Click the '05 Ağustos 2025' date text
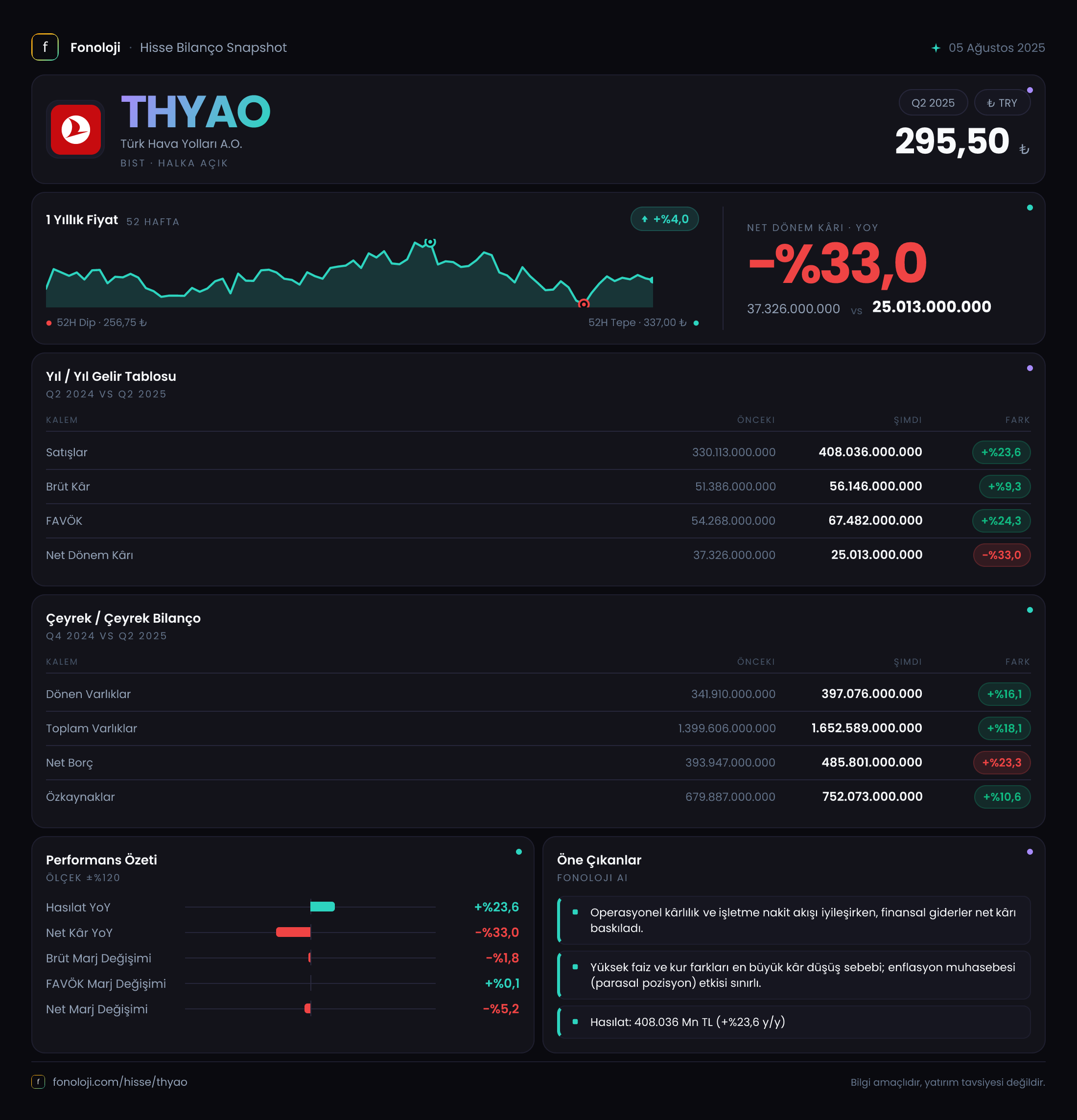 996,48
